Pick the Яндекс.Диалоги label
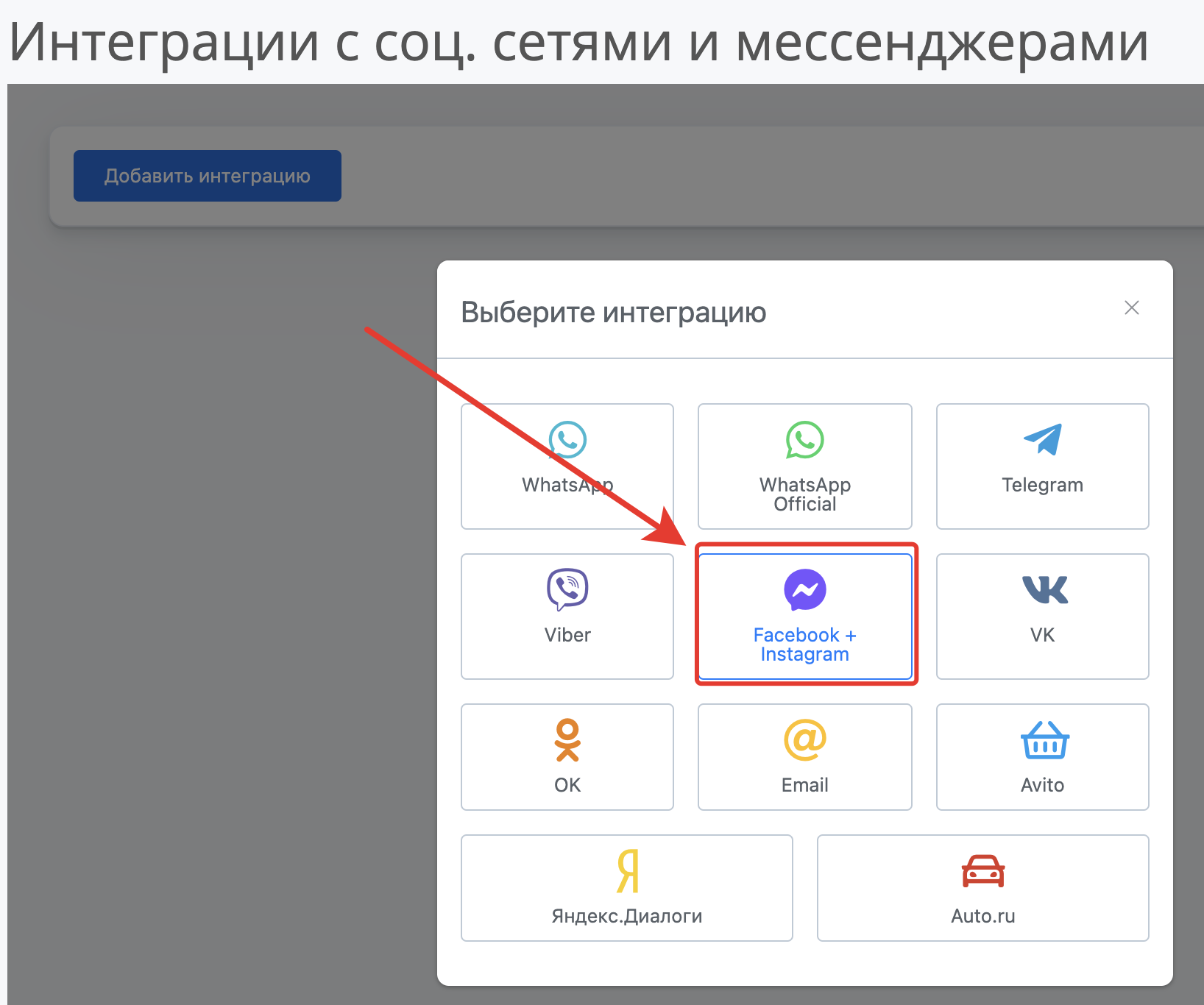This screenshot has height=1005, width=1204. click(x=627, y=916)
